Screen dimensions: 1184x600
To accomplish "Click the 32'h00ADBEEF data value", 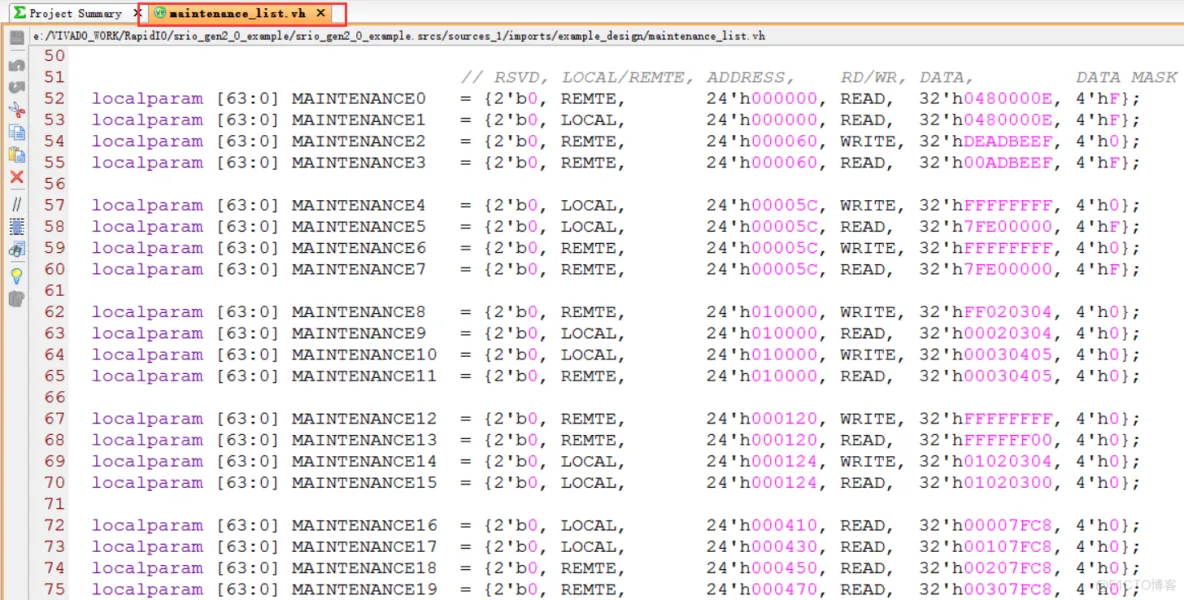I will tap(985, 162).
